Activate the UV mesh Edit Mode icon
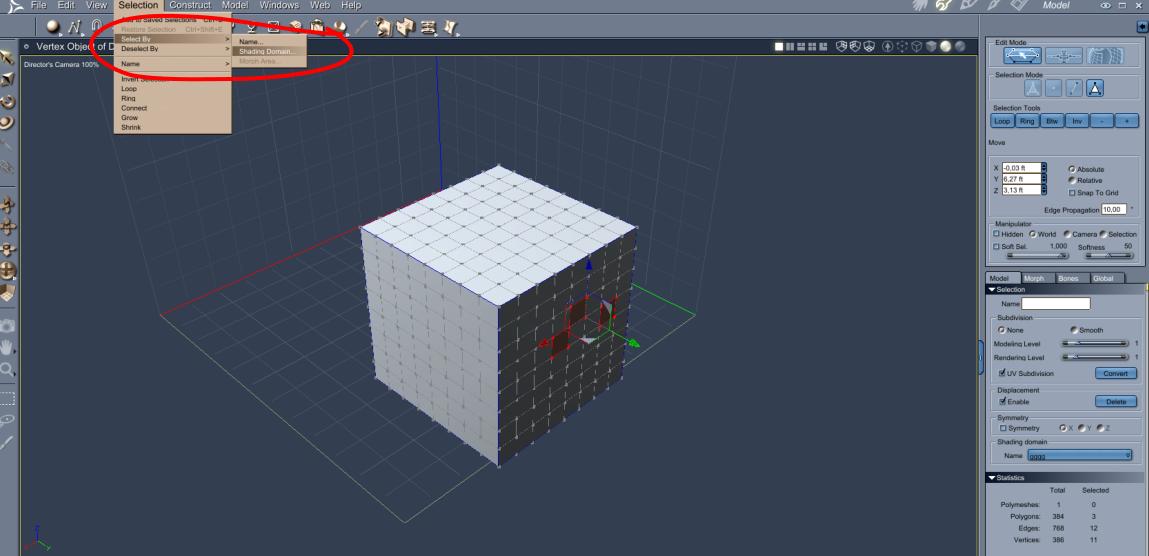This screenshot has width=1149, height=556. click(1105, 56)
